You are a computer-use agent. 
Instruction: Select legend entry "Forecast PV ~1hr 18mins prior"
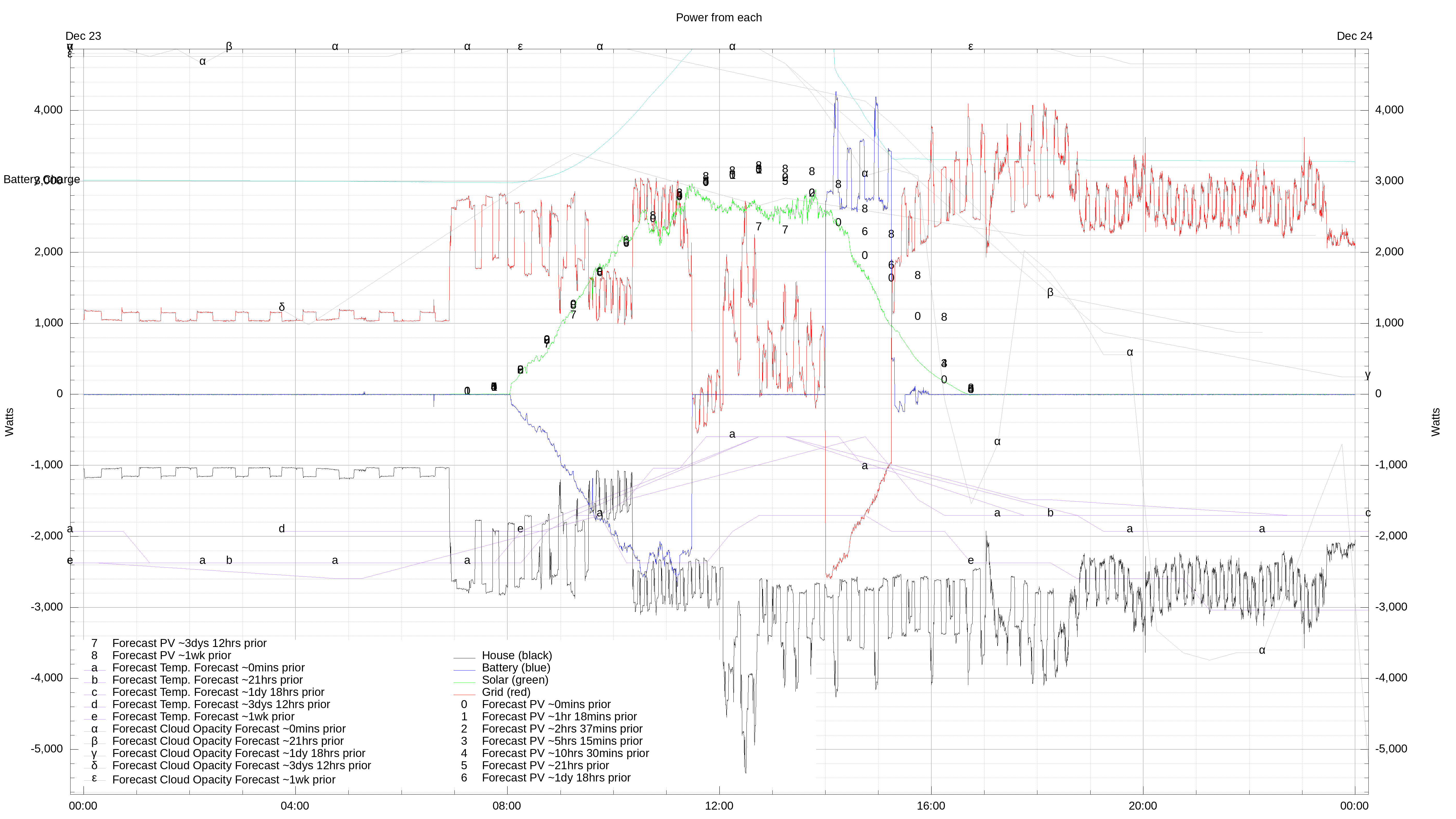pyautogui.click(x=559, y=717)
